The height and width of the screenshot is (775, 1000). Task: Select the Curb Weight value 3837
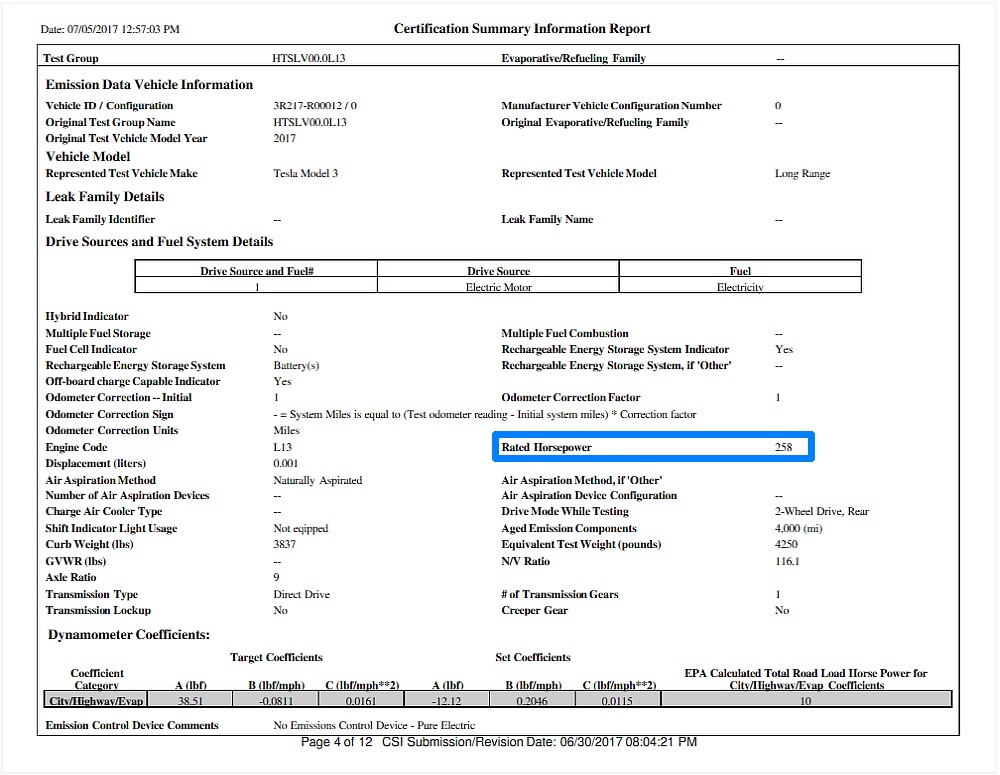click(x=284, y=544)
